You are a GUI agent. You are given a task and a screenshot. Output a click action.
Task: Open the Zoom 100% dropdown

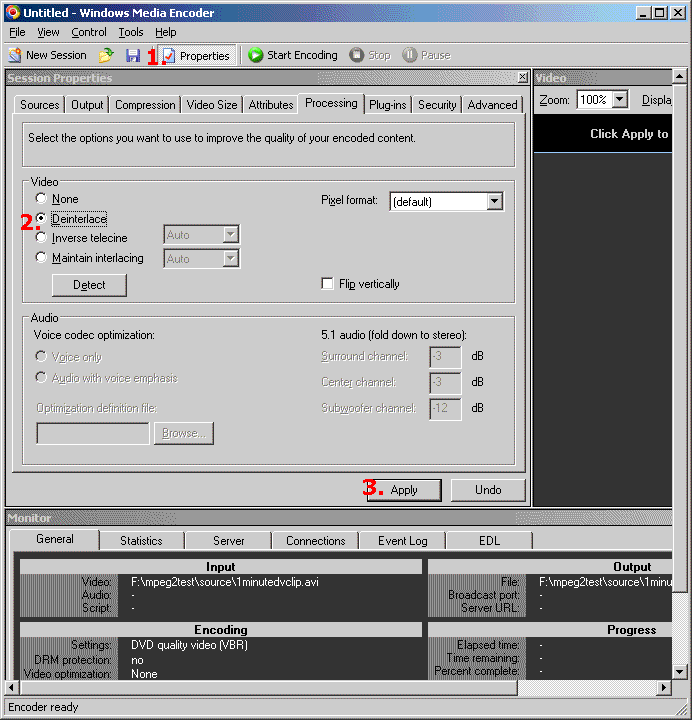(619, 99)
